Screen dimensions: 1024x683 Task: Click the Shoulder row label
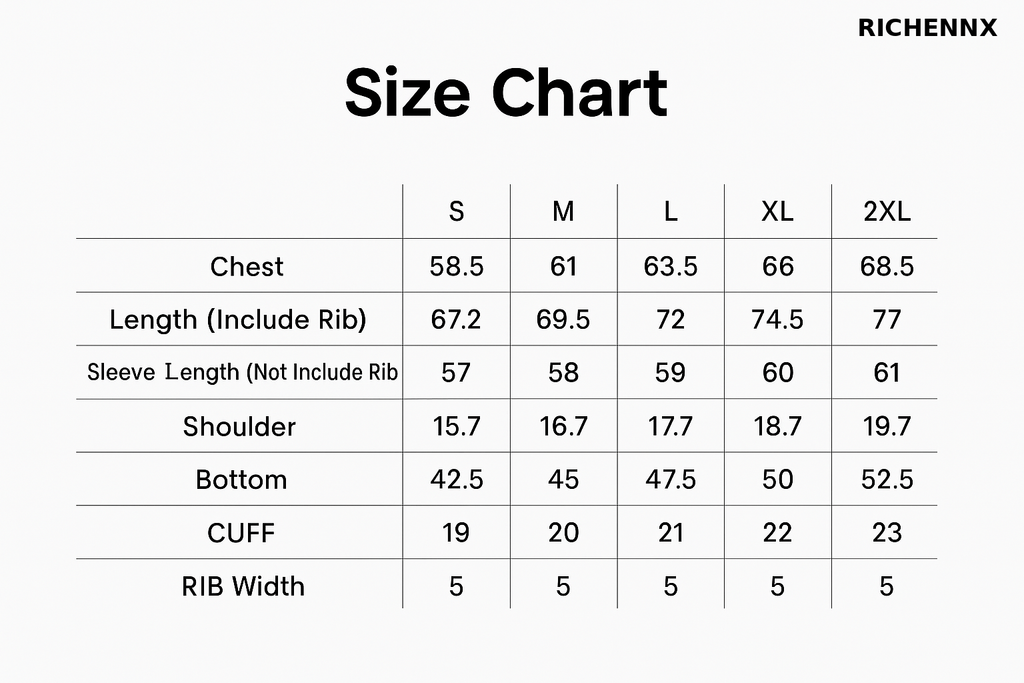(x=239, y=426)
